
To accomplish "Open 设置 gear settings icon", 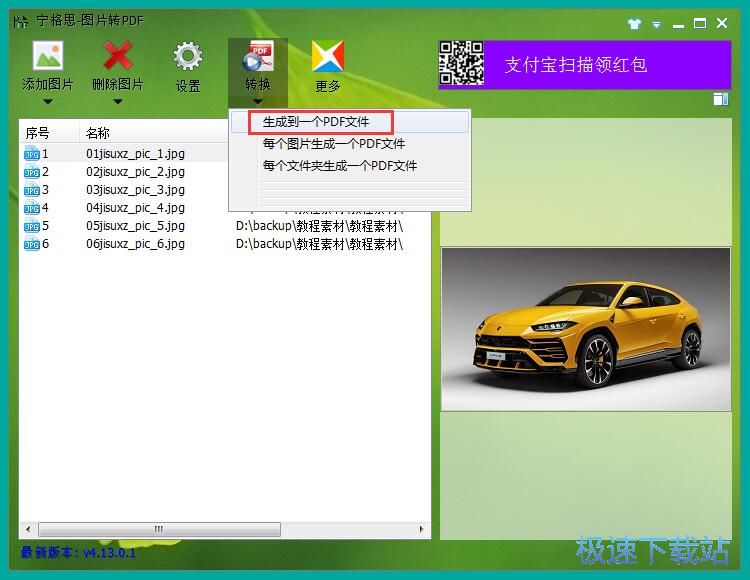I will point(188,56).
